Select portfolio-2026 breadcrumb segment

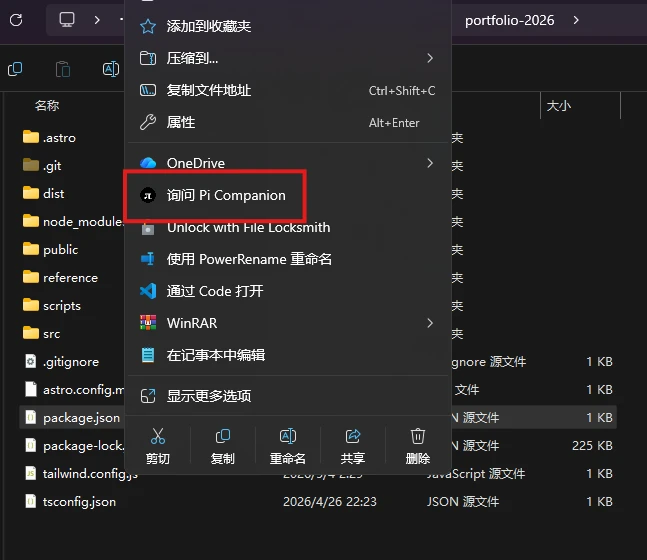pyautogui.click(x=509, y=20)
